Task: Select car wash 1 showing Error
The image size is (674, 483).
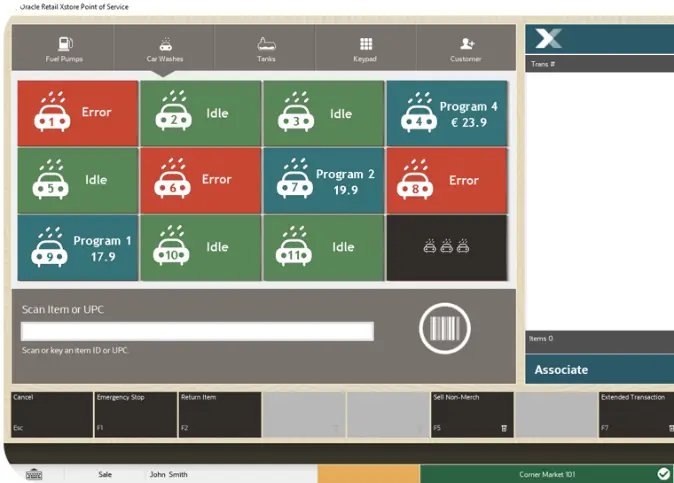Action: (x=77, y=114)
